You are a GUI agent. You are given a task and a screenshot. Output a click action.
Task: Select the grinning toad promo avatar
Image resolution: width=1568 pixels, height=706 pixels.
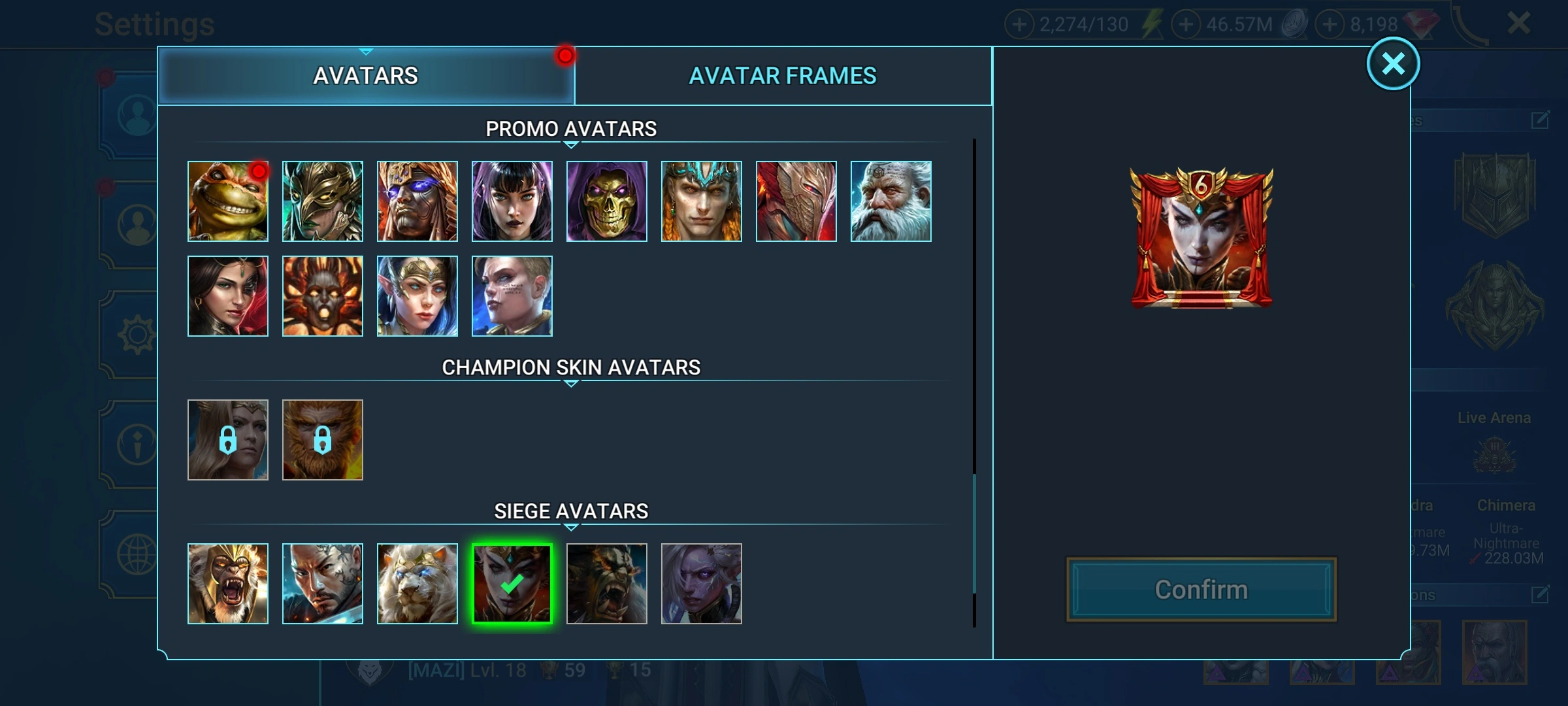click(227, 201)
